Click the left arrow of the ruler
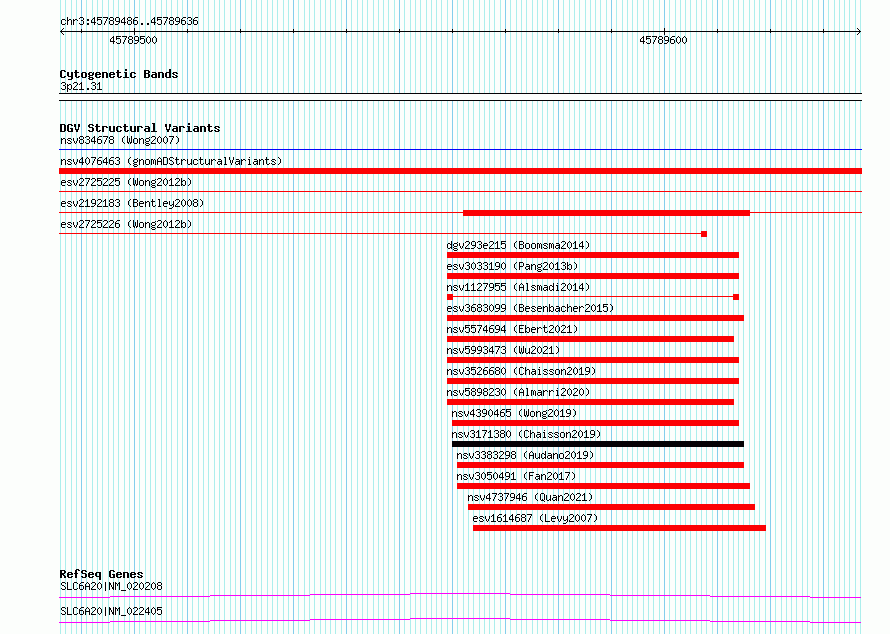The image size is (890, 634). [62, 31]
